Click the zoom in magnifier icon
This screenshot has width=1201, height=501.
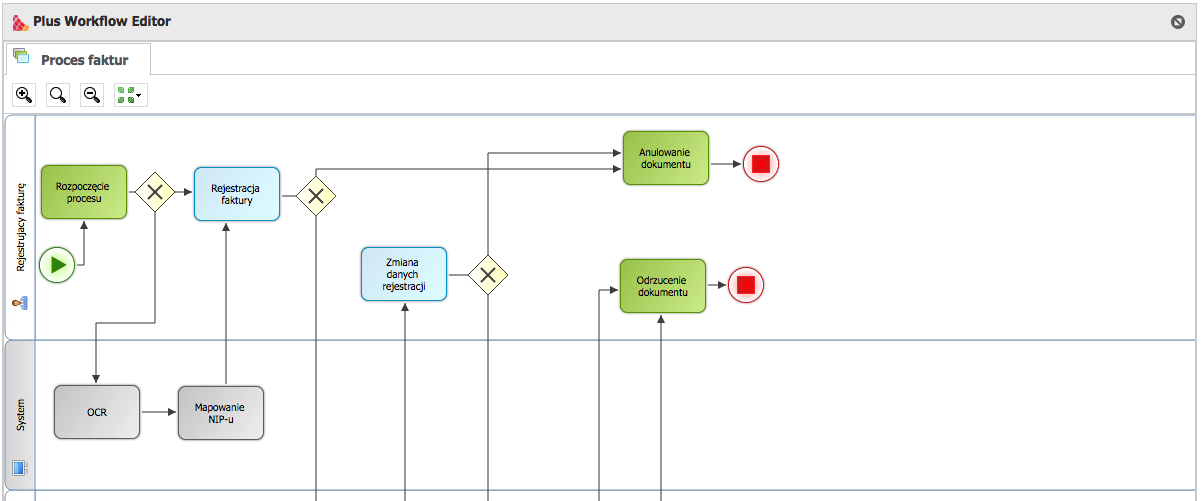click(x=24, y=95)
